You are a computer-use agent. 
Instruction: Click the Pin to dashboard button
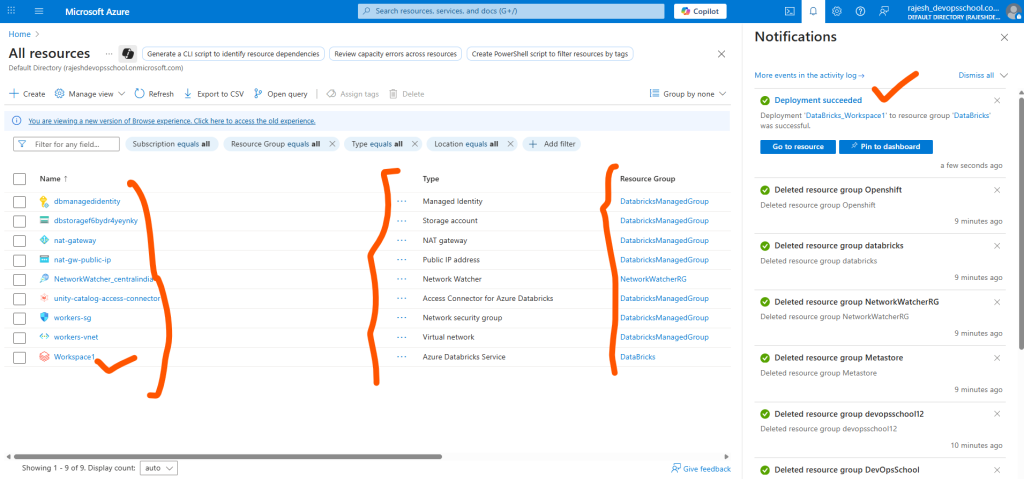(886, 146)
